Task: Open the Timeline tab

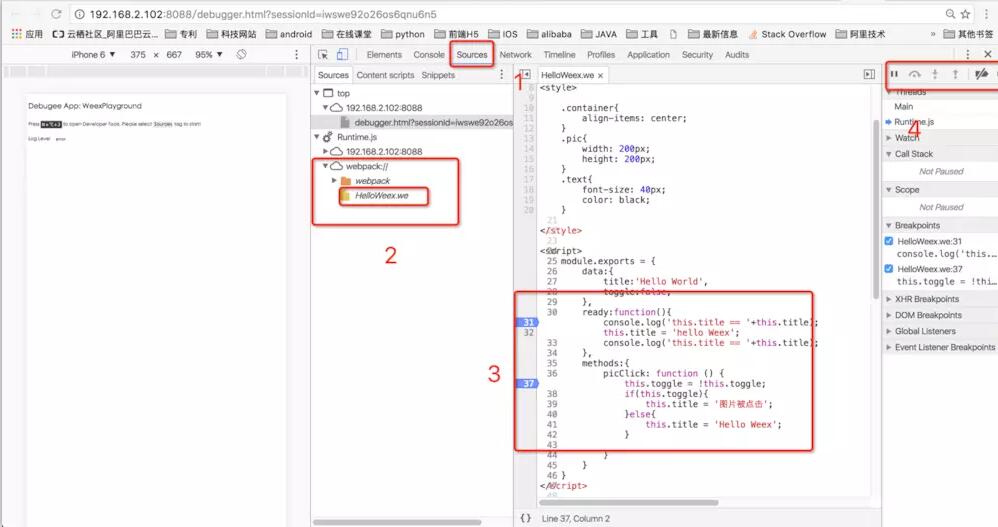Action: tap(559, 55)
